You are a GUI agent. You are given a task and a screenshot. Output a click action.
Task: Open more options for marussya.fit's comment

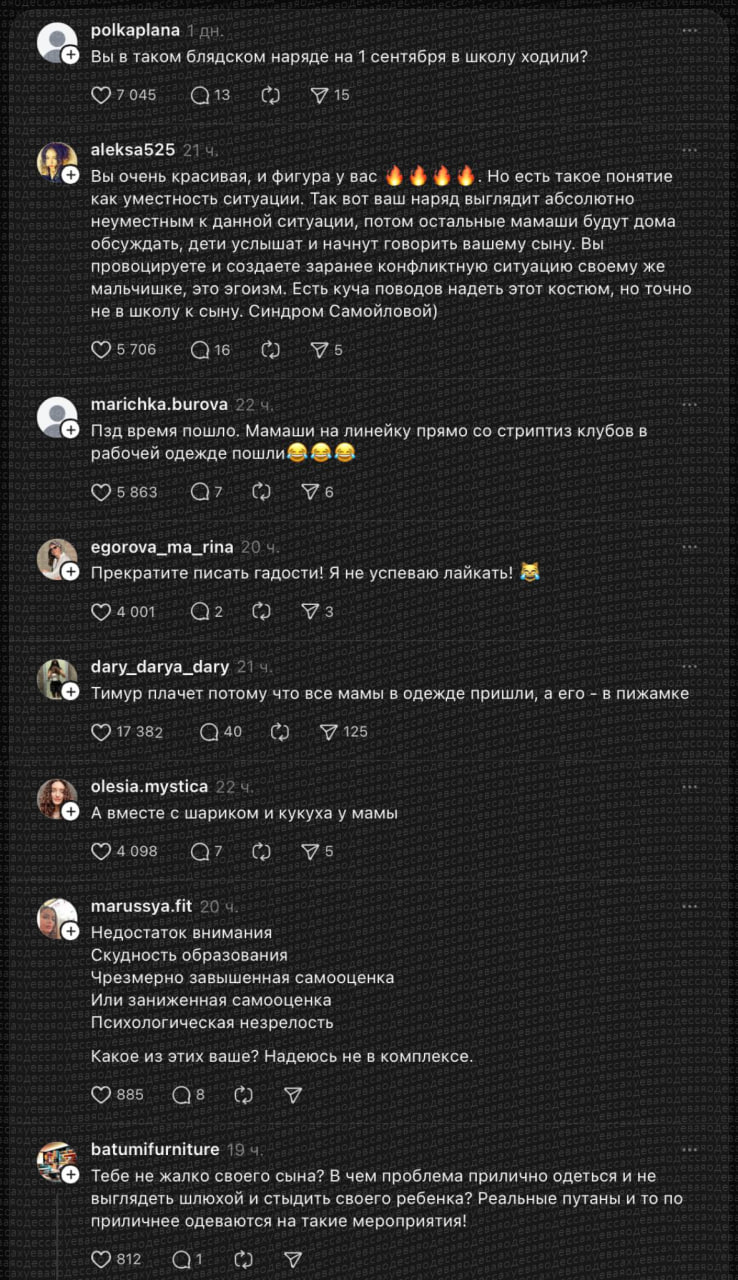[689, 906]
